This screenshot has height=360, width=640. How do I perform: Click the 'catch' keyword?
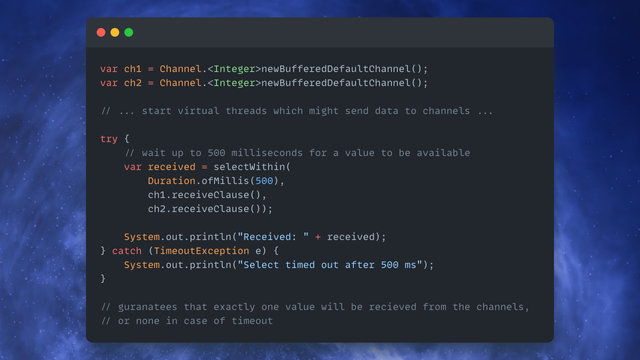pos(127,251)
